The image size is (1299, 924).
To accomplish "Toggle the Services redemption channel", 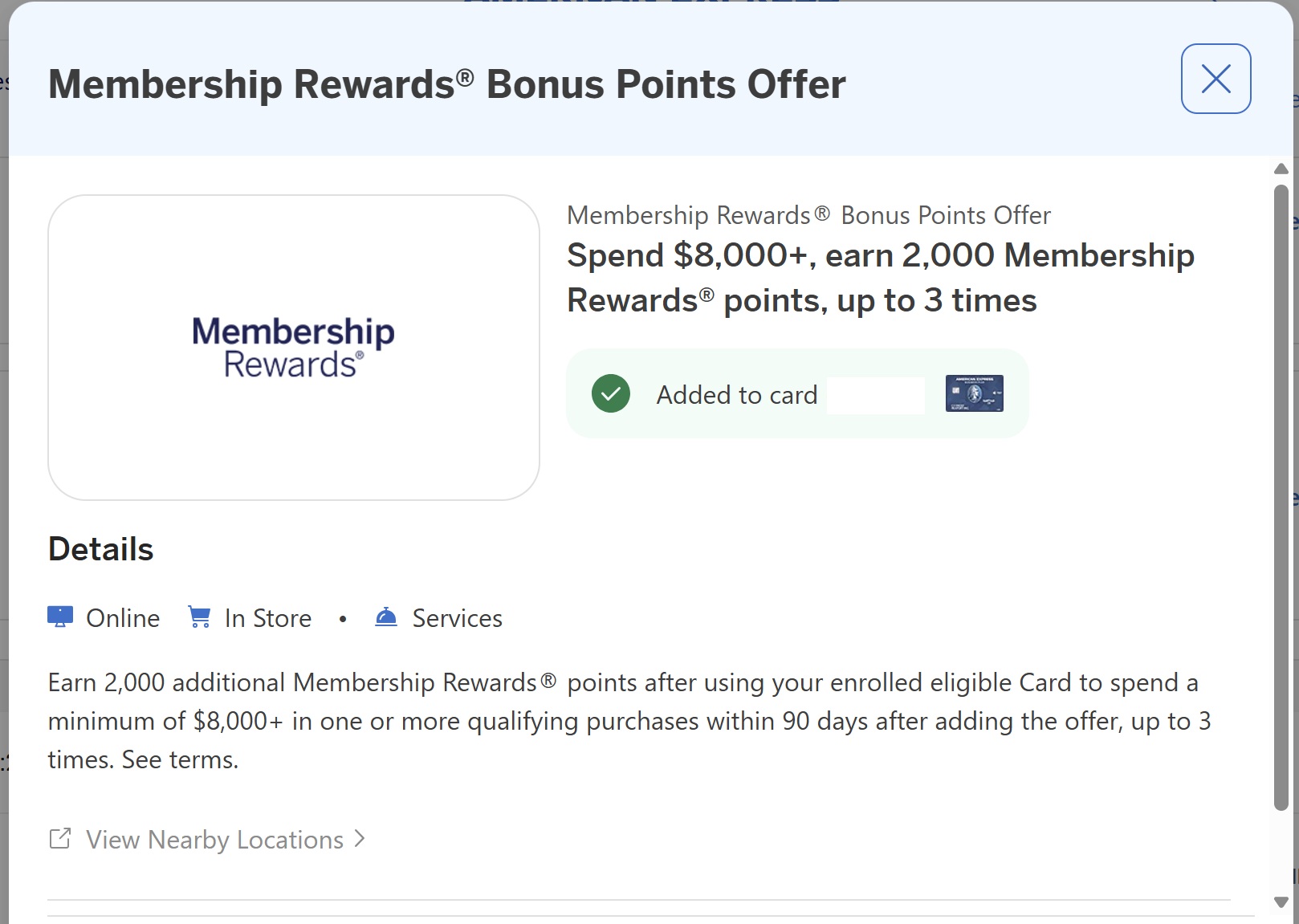I will (456, 617).
